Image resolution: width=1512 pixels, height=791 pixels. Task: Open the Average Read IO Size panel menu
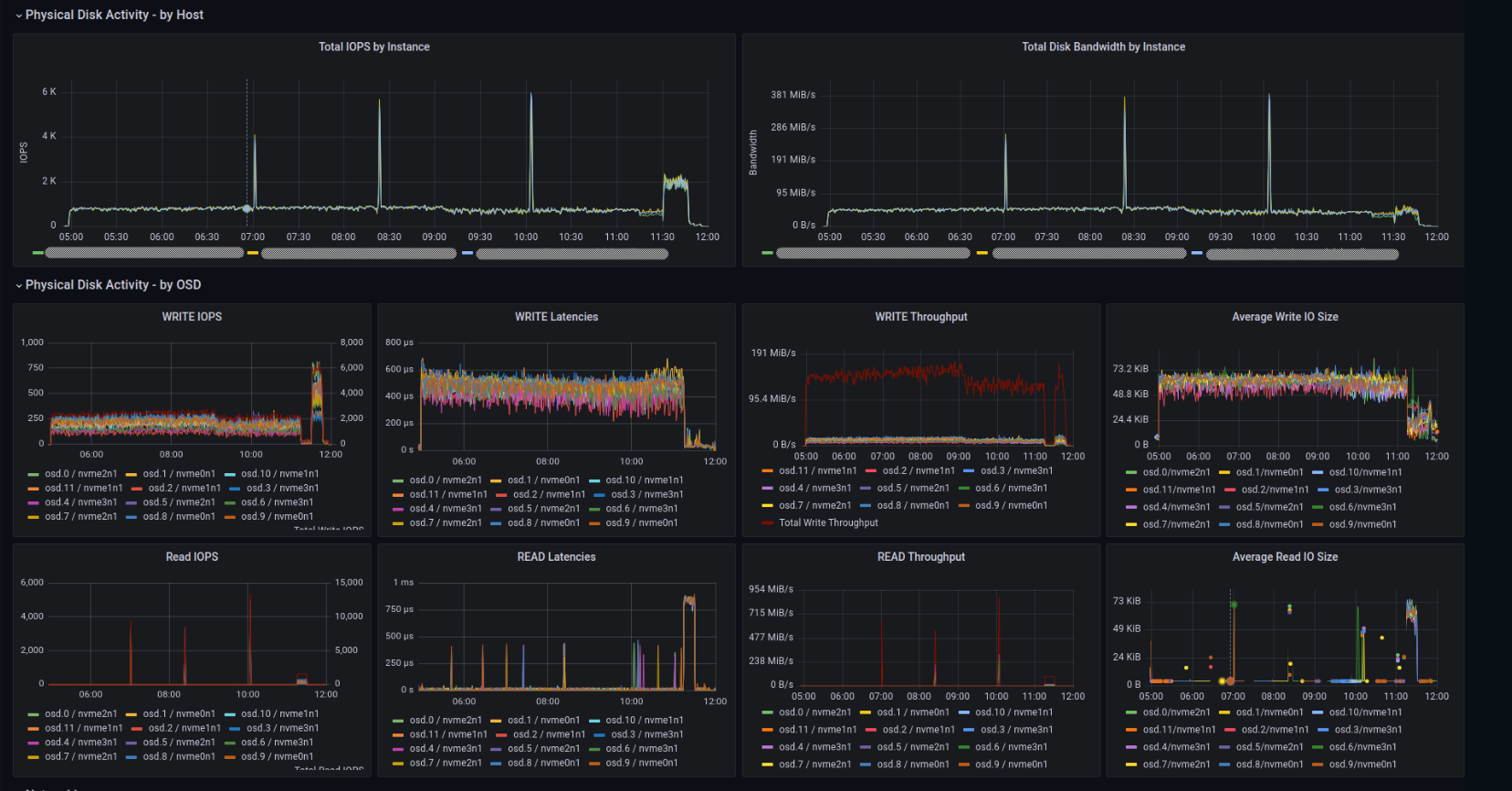[x=1285, y=557]
